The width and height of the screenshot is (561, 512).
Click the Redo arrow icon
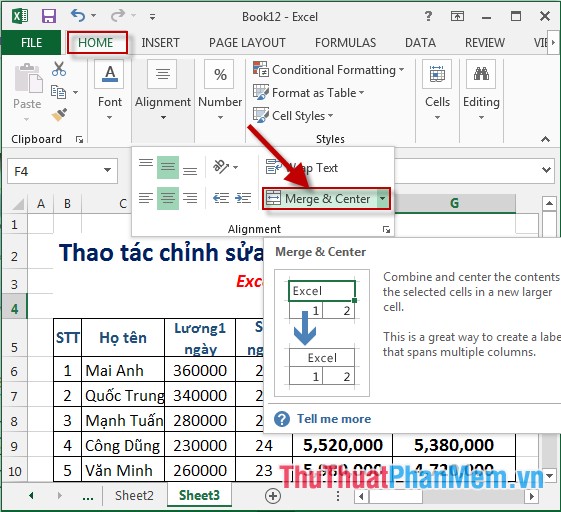click(x=118, y=15)
